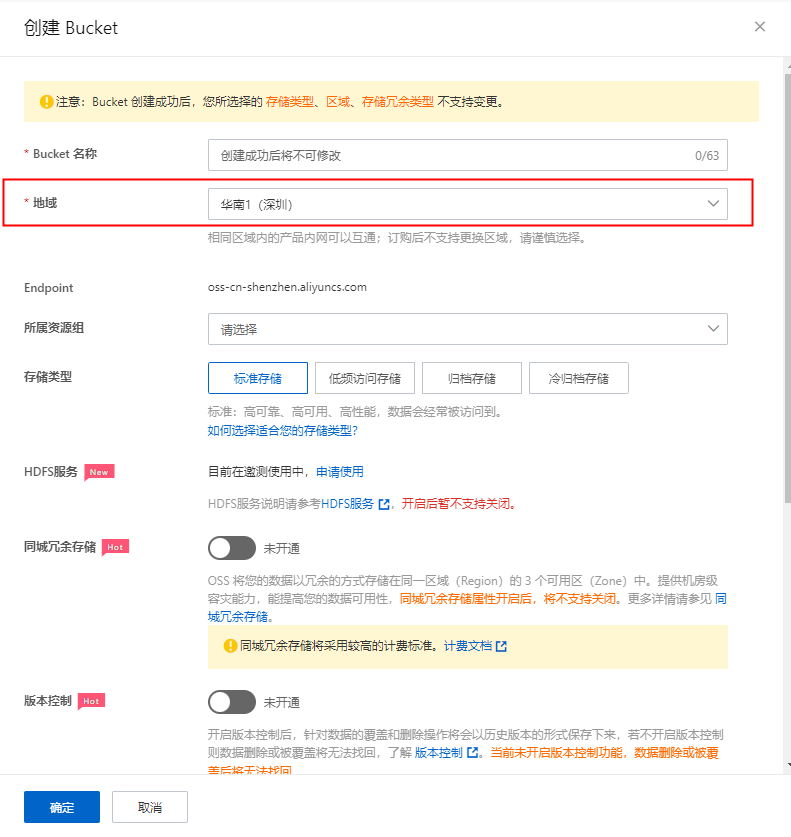
Task: Click the 地域 dropdown chevron arrow
Action: coord(713,203)
